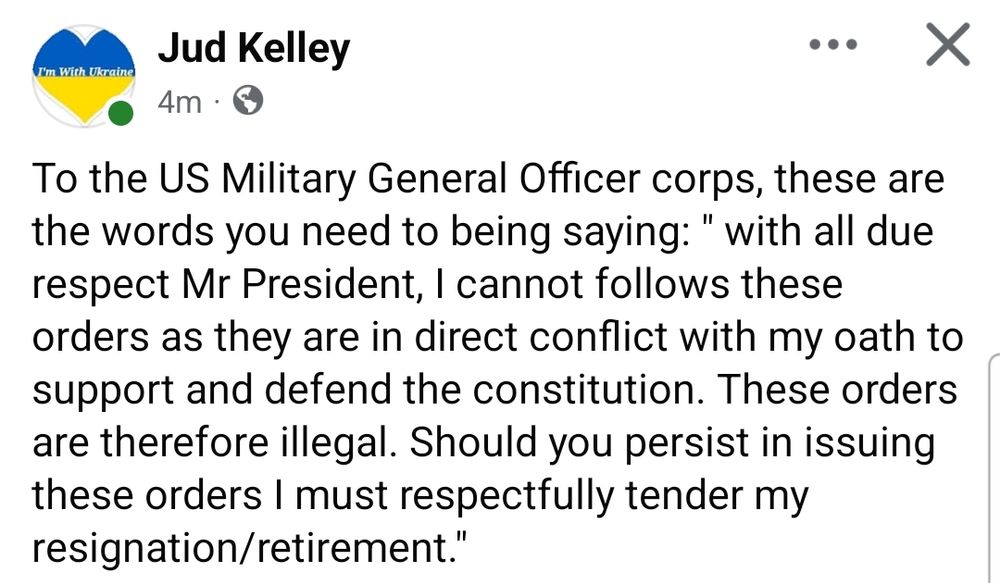Open the three-dot post options menu
This screenshot has width=1000, height=583.
pos(832,46)
